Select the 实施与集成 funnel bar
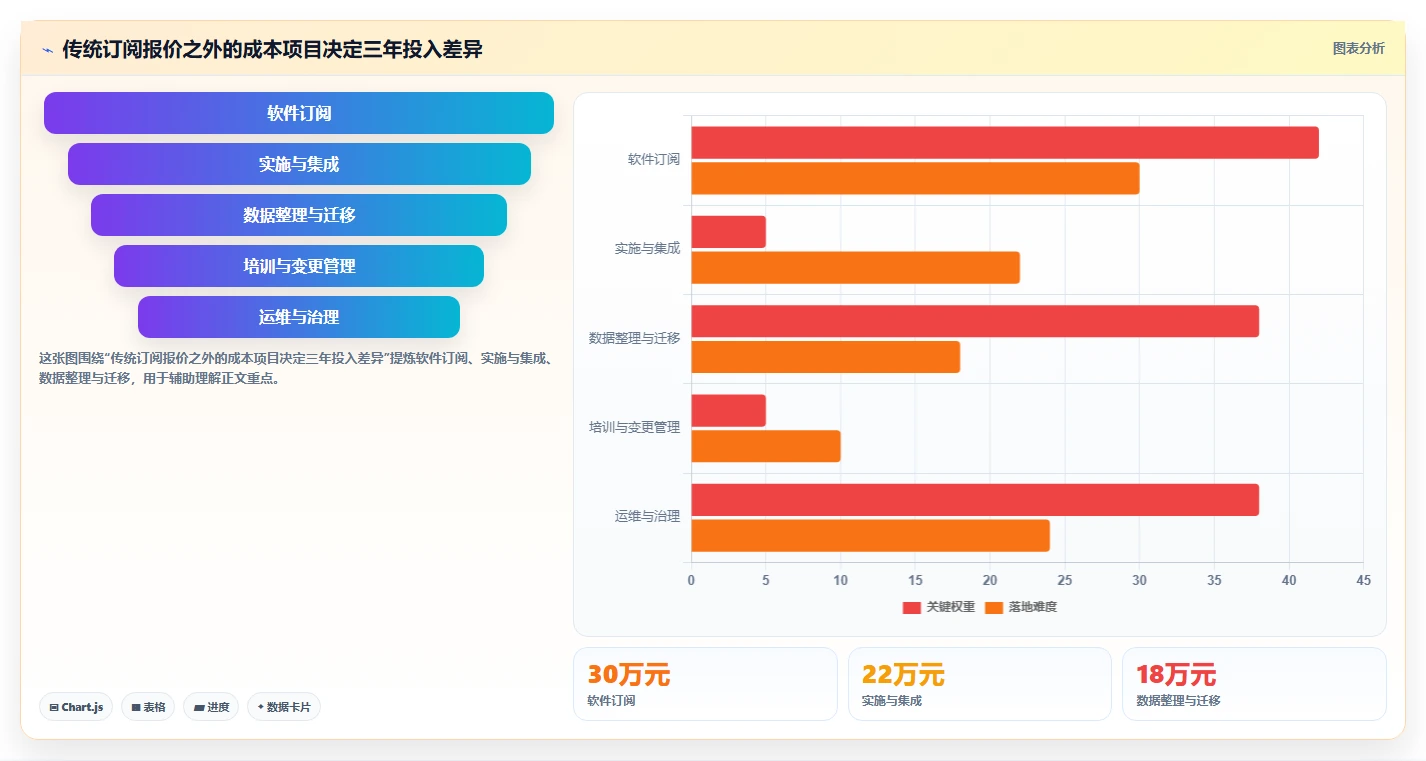 [299, 164]
